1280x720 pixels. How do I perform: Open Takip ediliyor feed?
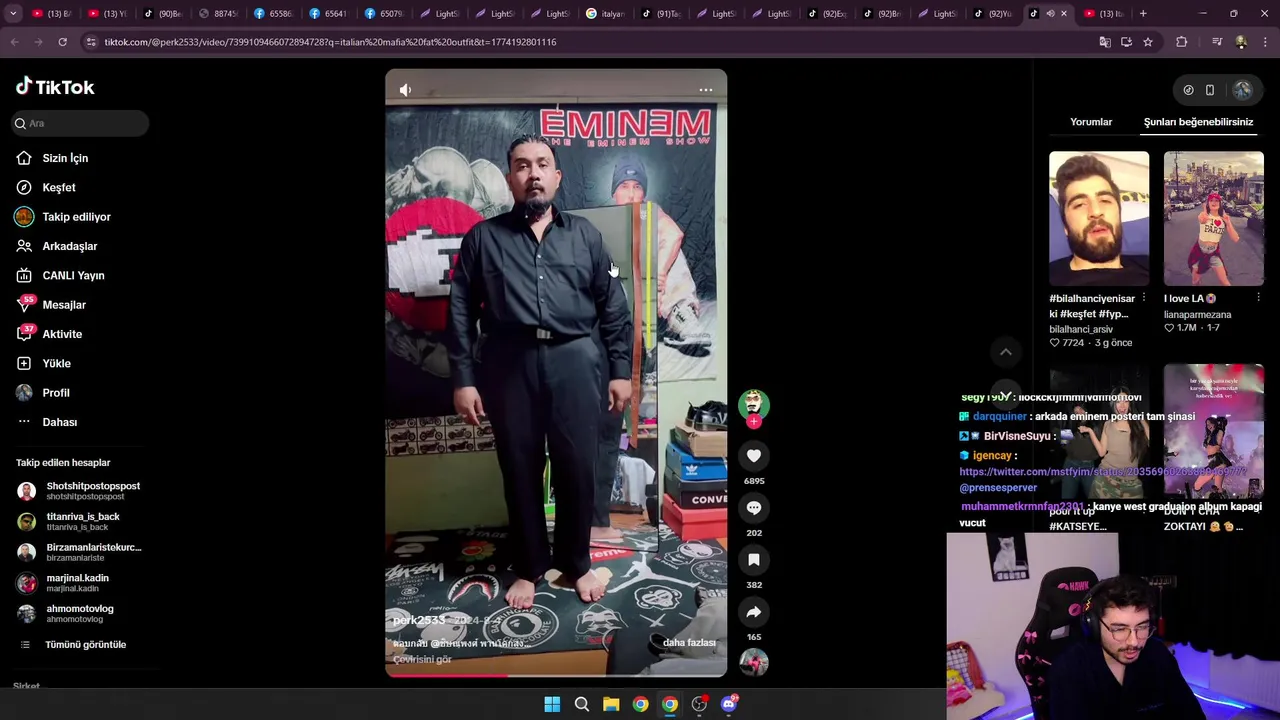click(76, 217)
